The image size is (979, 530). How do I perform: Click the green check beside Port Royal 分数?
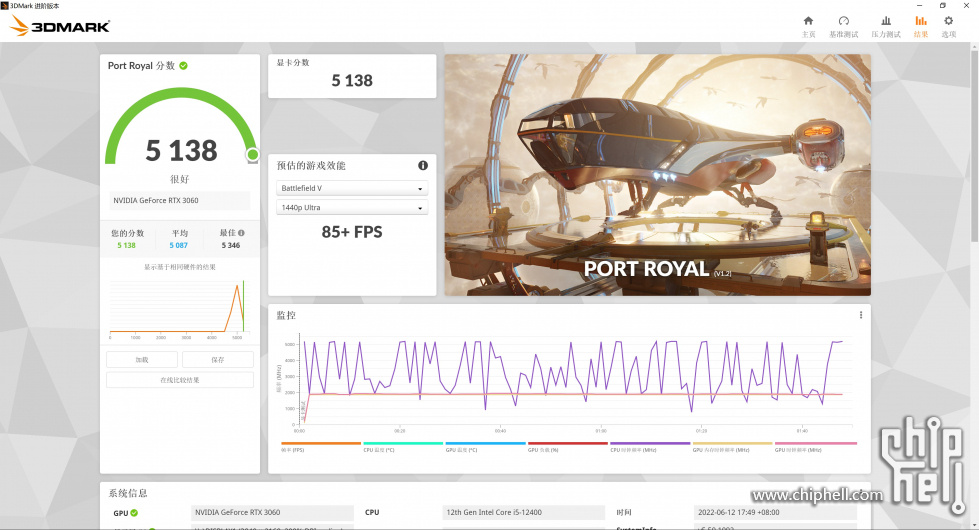click(184, 66)
